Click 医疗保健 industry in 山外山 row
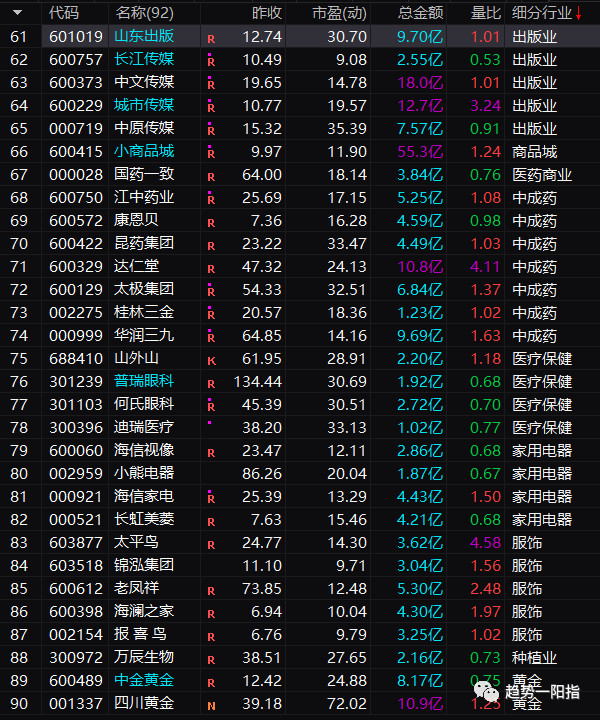The width and height of the screenshot is (600, 720). 542,359
